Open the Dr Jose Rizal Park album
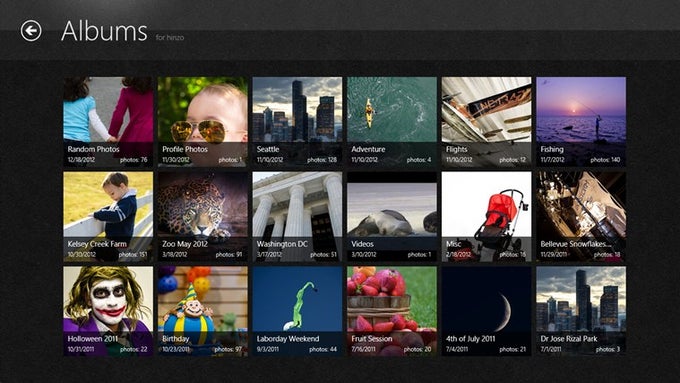 point(581,311)
